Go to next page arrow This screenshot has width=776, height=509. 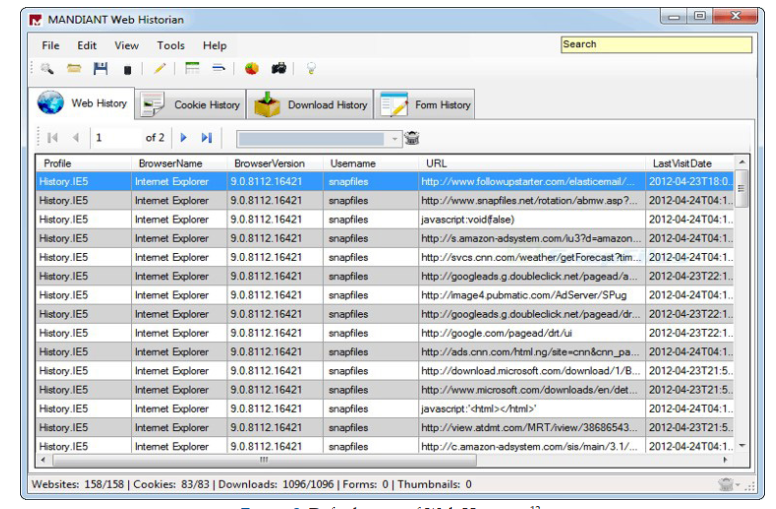click(184, 138)
